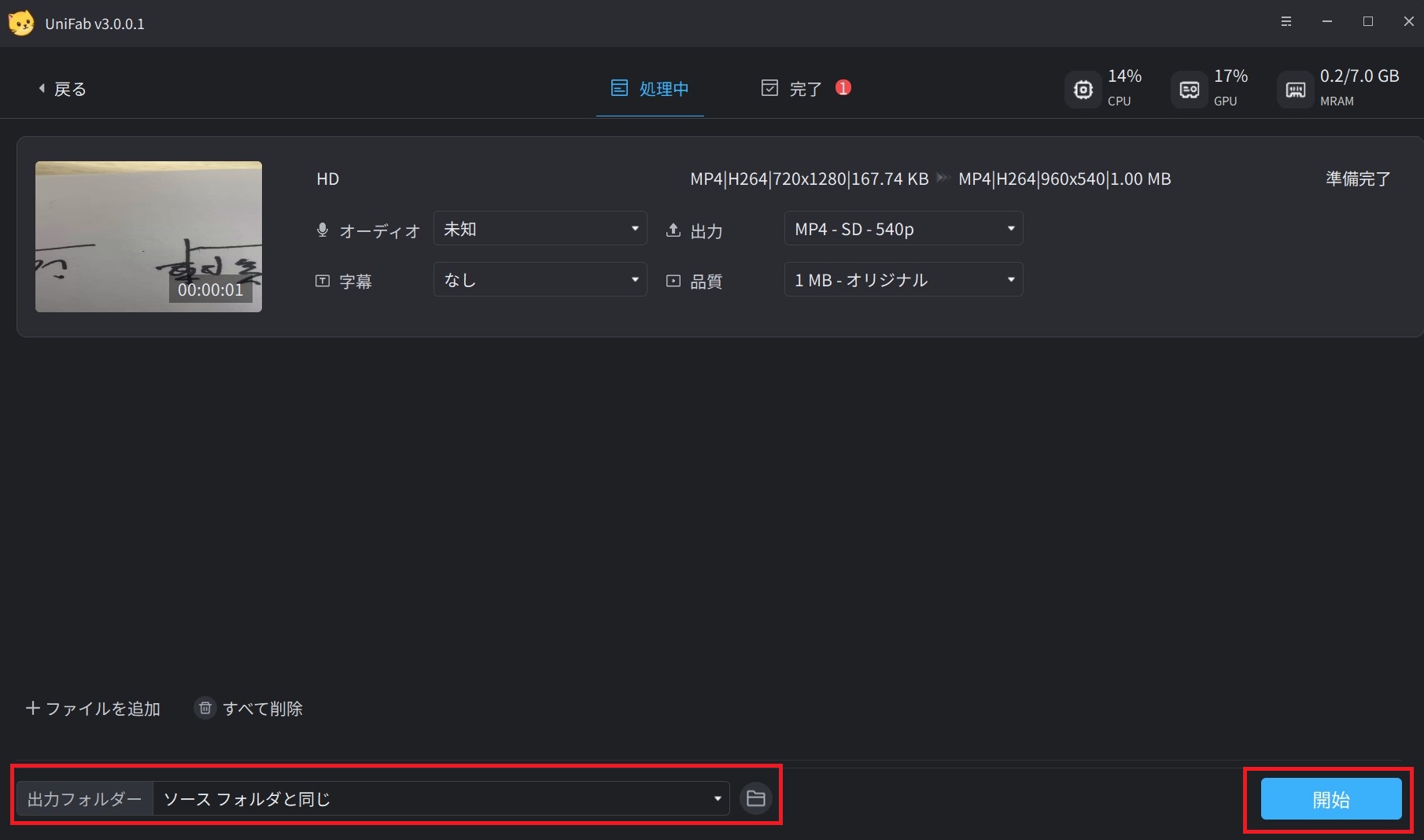Click the CPU usage chip icon
The width and height of the screenshot is (1424, 840).
[1083, 90]
